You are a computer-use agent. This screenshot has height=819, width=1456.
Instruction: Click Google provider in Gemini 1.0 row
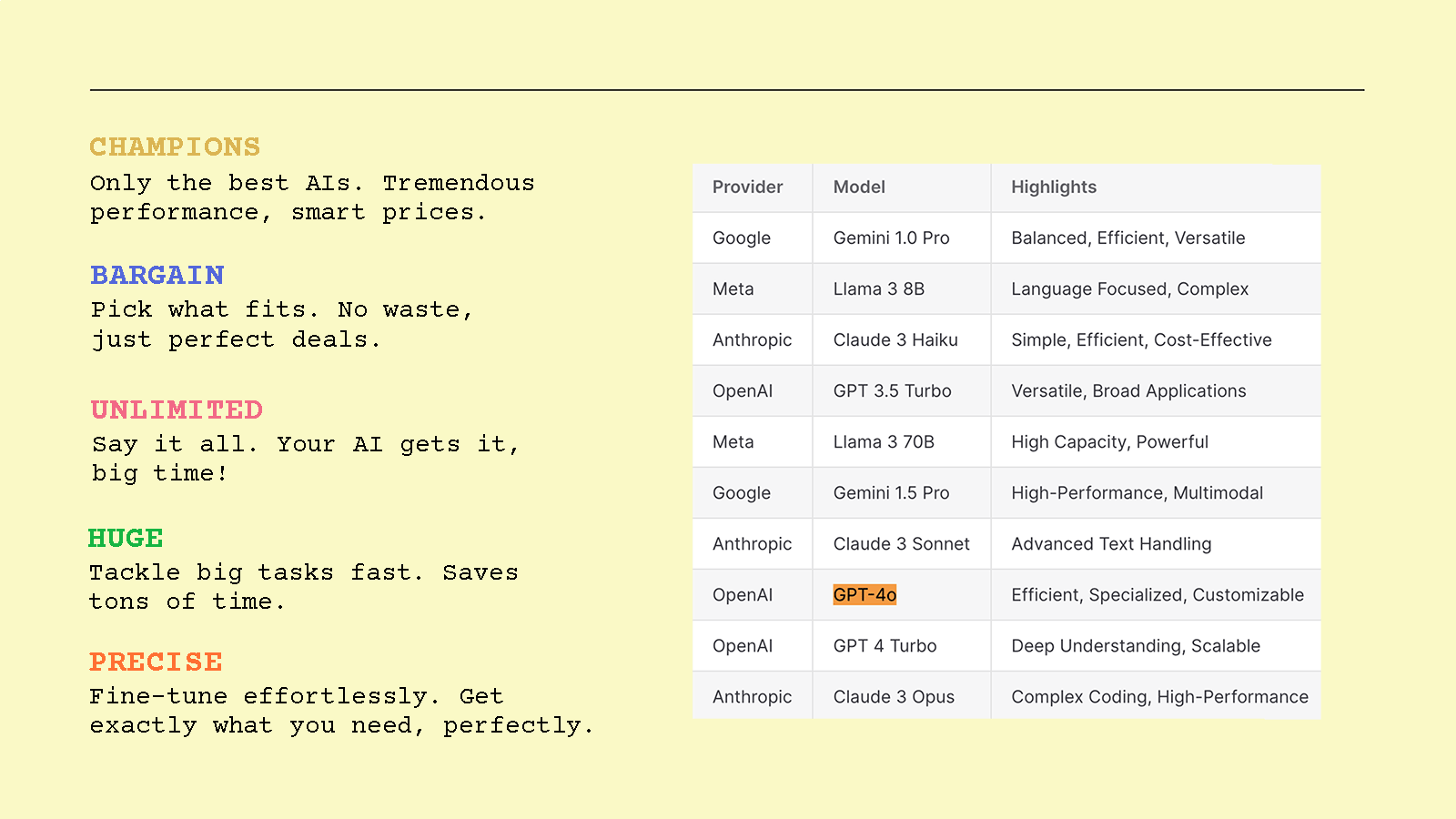(x=742, y=238)
